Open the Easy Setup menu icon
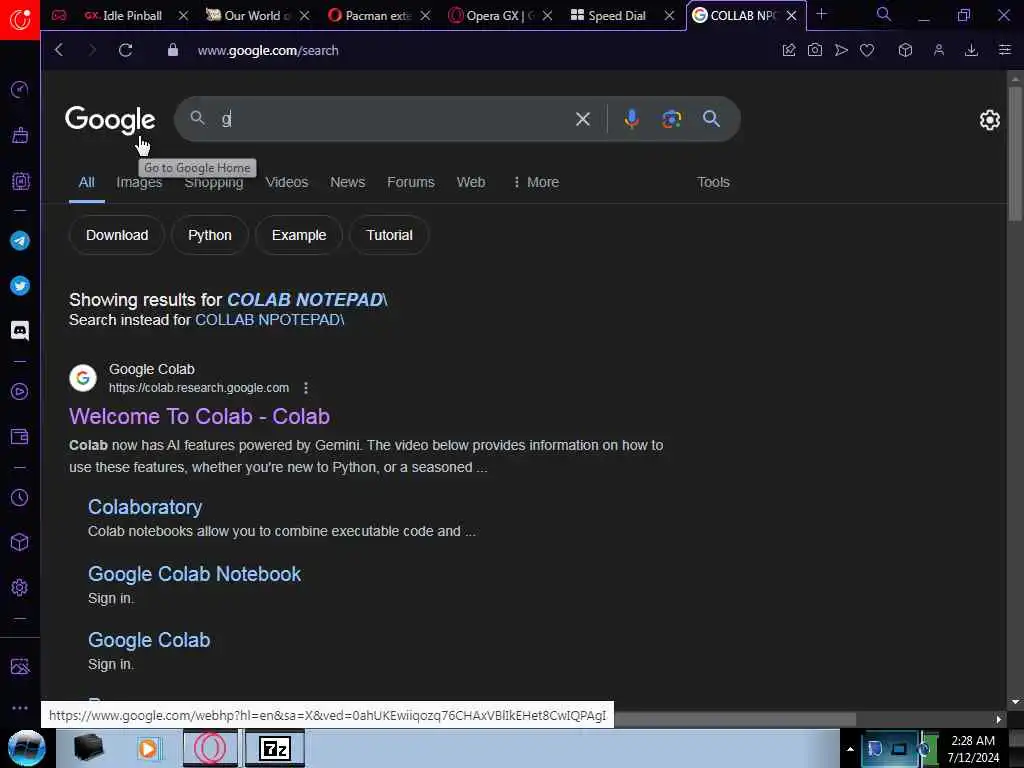 click(x=1004, y=50)
